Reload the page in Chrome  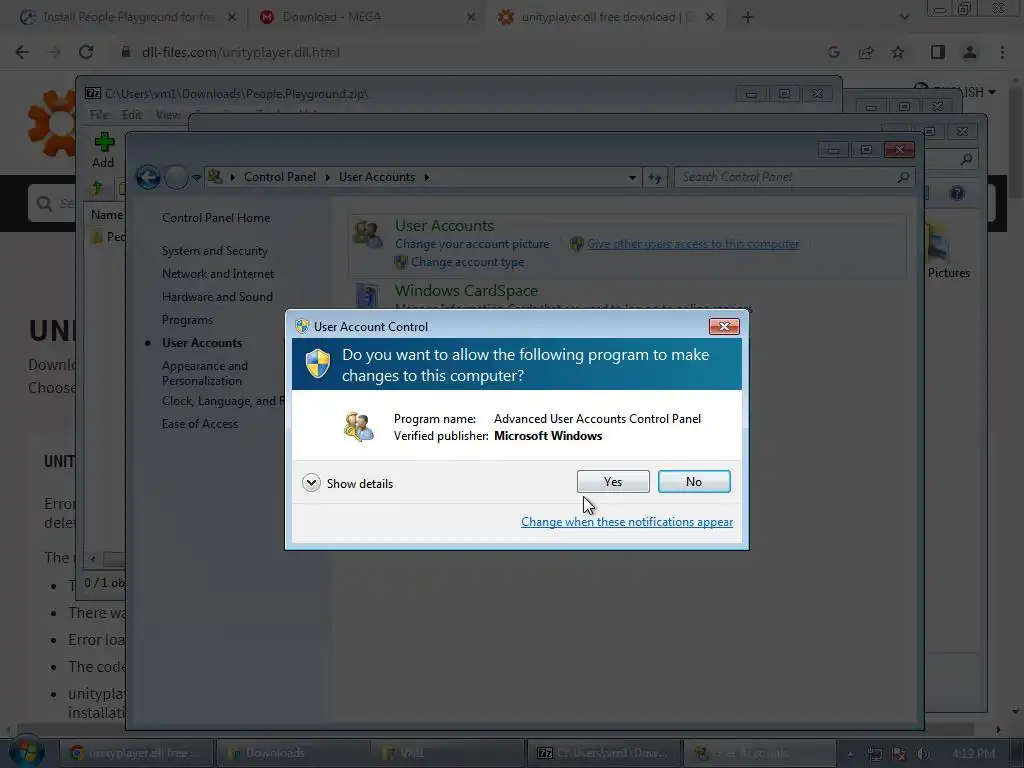point(86,52)
